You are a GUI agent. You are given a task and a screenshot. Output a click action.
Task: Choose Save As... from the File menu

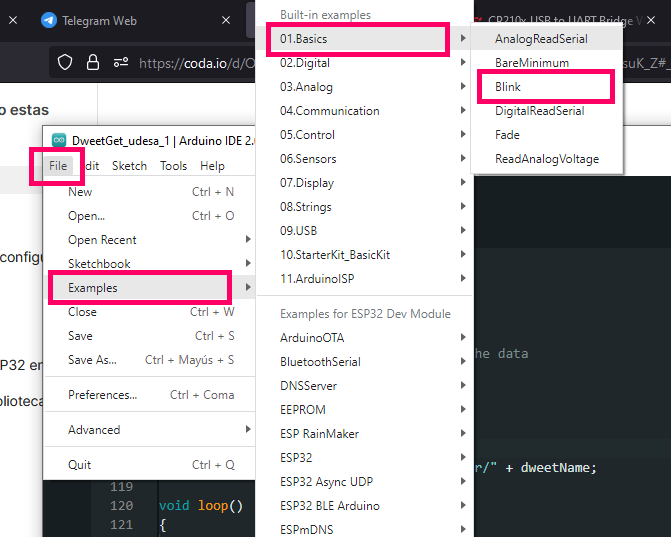point(150,359)
